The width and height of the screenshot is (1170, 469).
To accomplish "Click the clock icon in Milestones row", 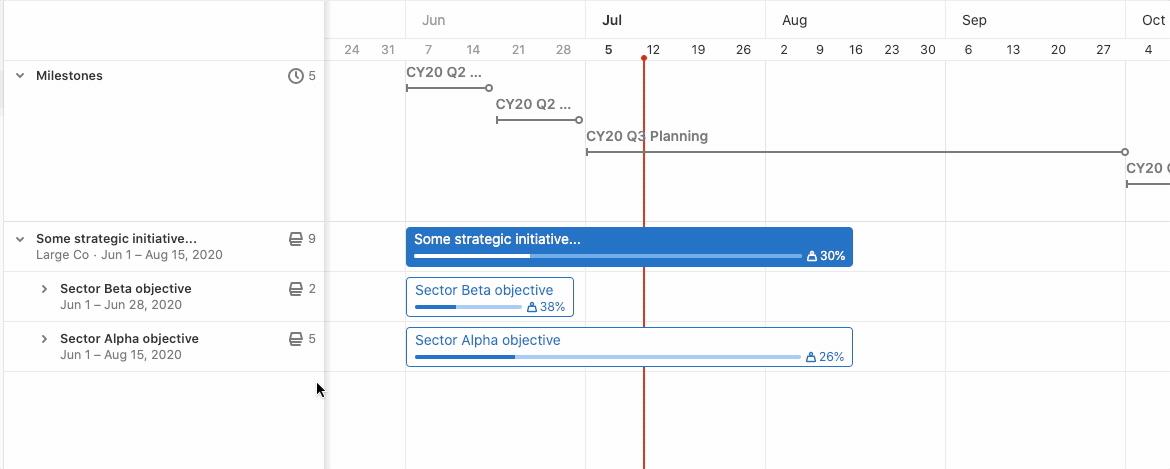I will tap(295, 76).
